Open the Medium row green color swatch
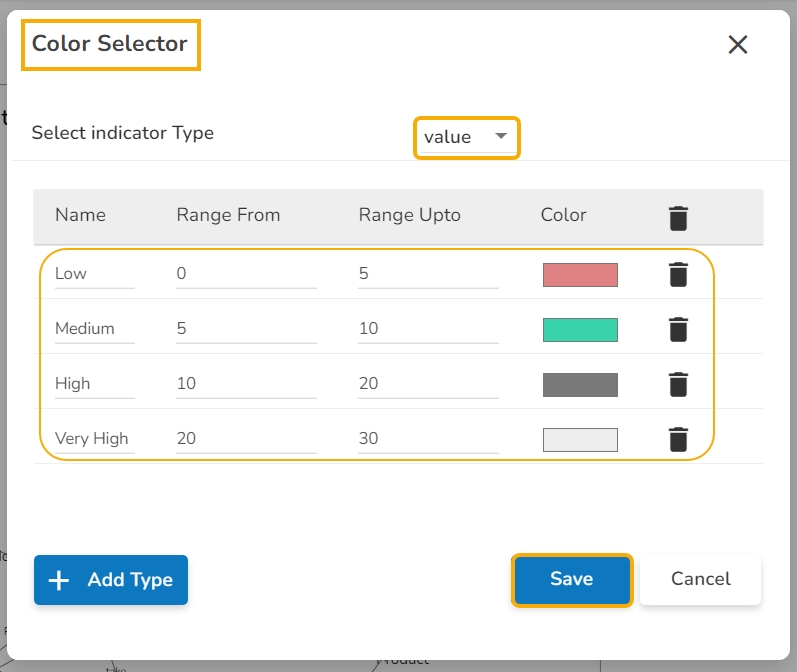 [580, 330]
